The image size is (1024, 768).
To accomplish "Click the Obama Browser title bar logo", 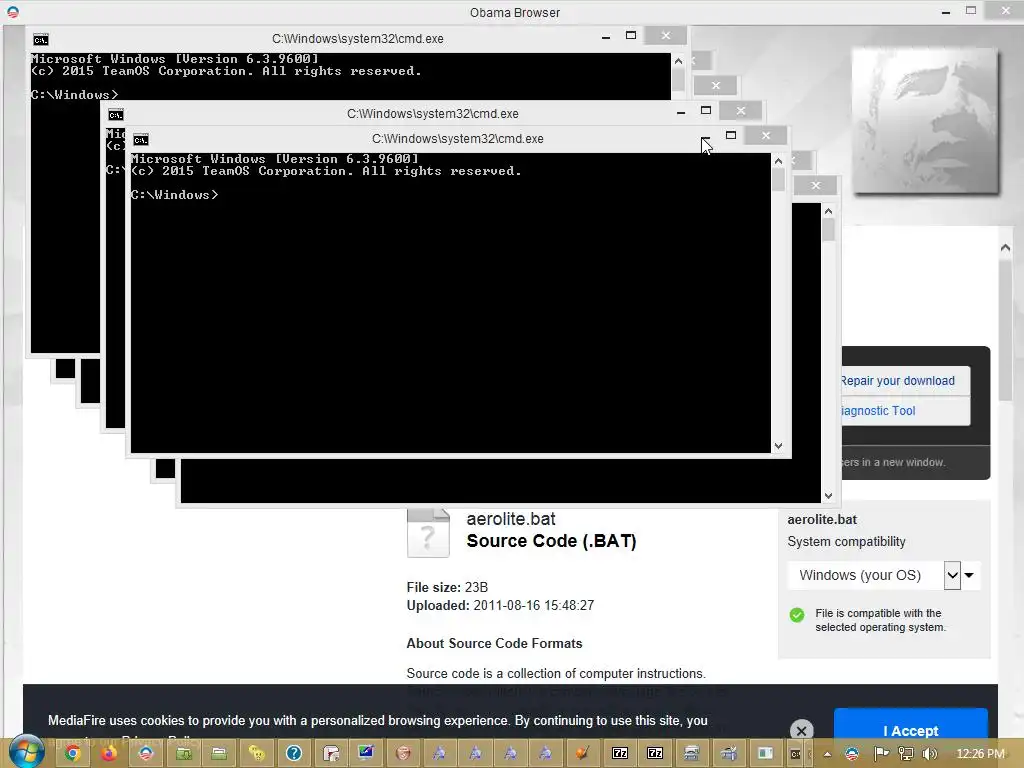I will [12, 12].
